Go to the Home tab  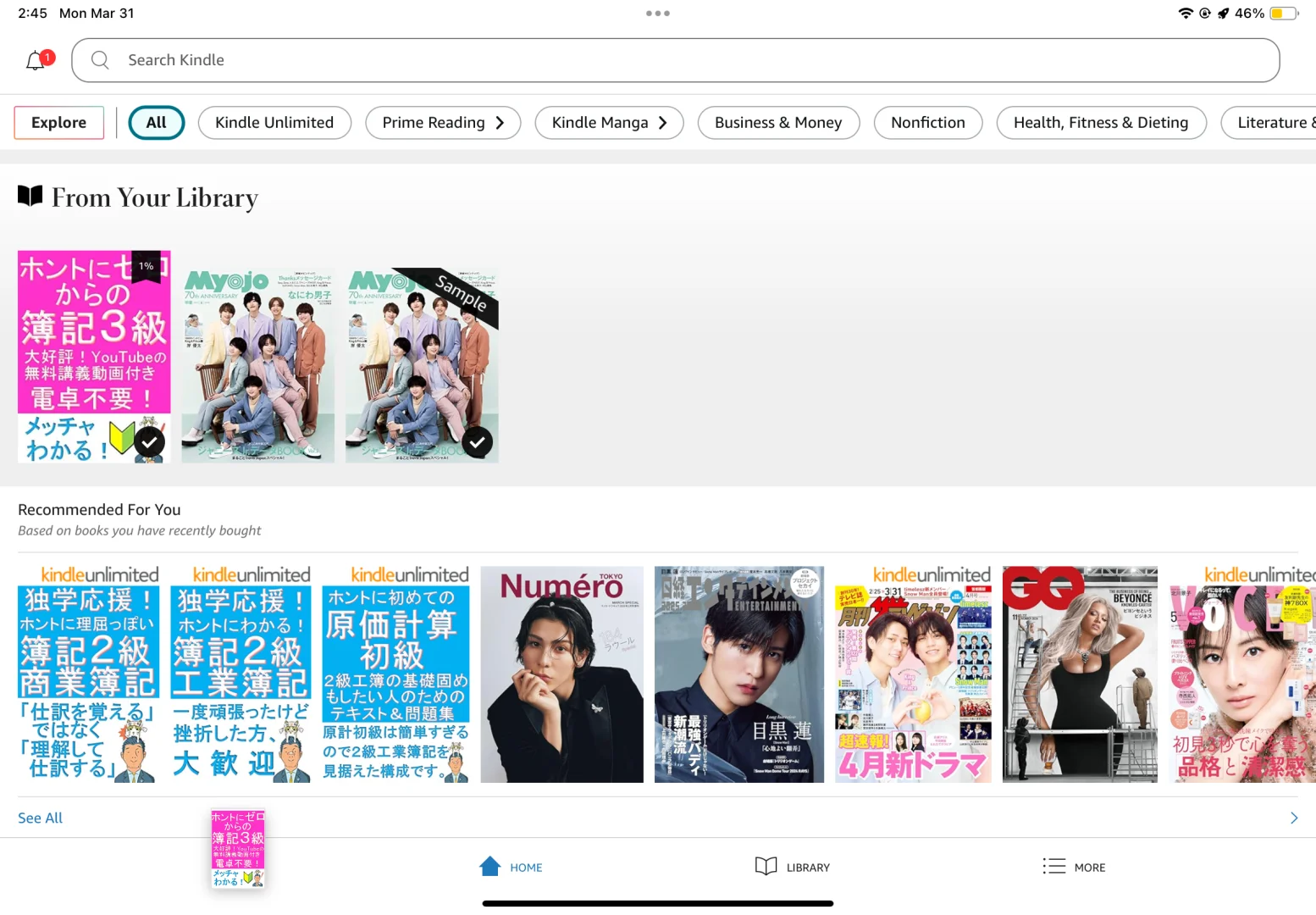(x=511, y=867)
